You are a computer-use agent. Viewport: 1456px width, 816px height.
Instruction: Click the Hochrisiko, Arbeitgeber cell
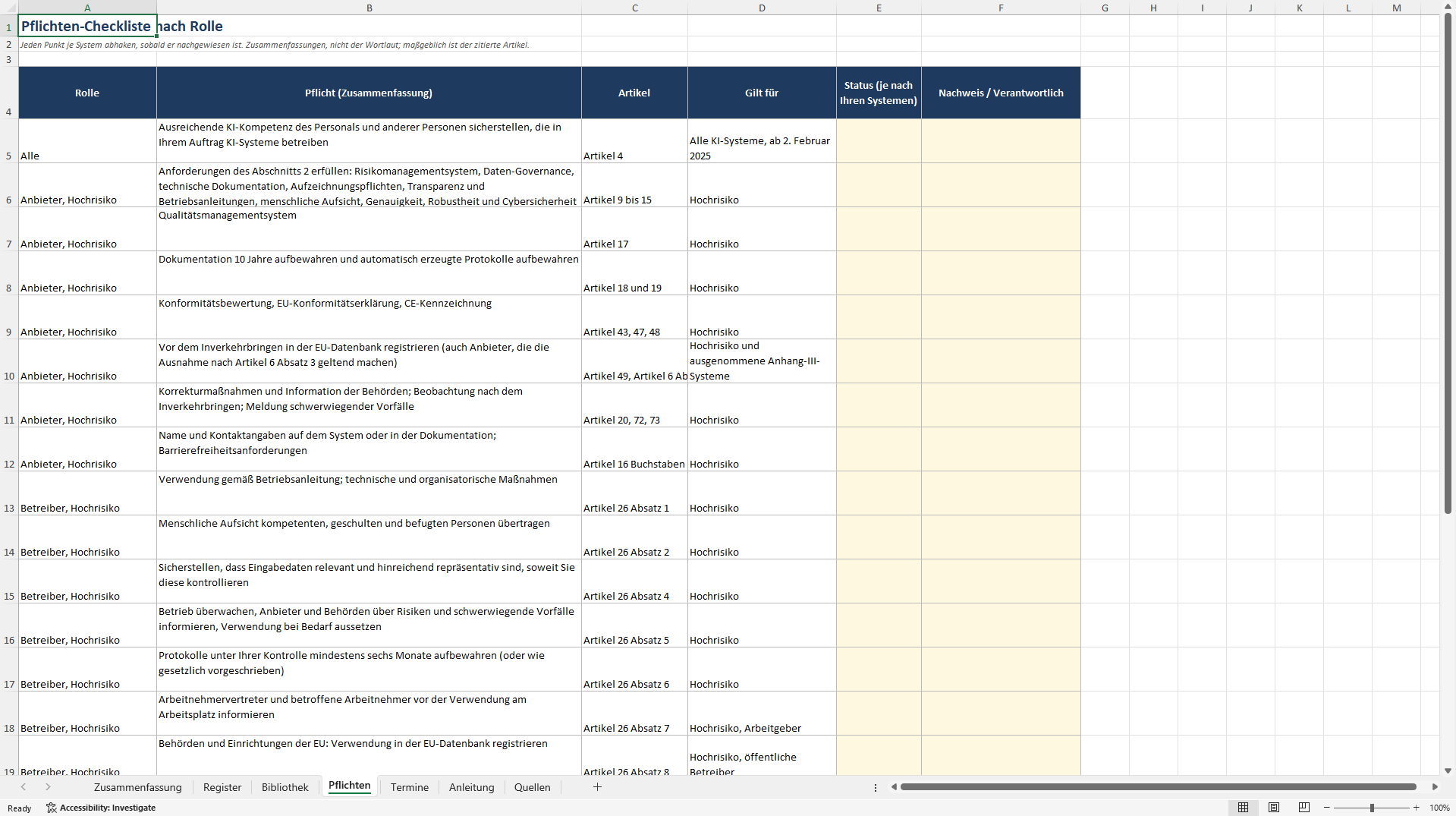[x=762, y=714]
